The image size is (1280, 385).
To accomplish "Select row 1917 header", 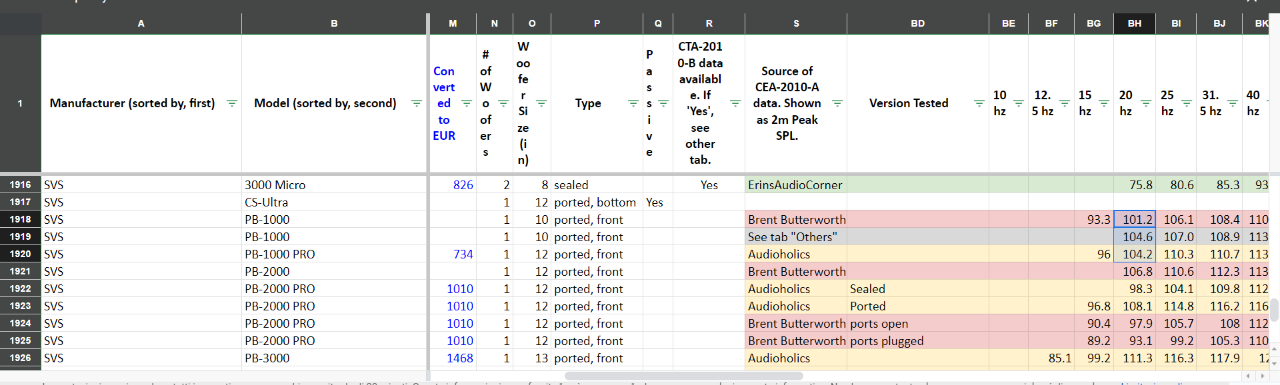I will pos(20,202).
